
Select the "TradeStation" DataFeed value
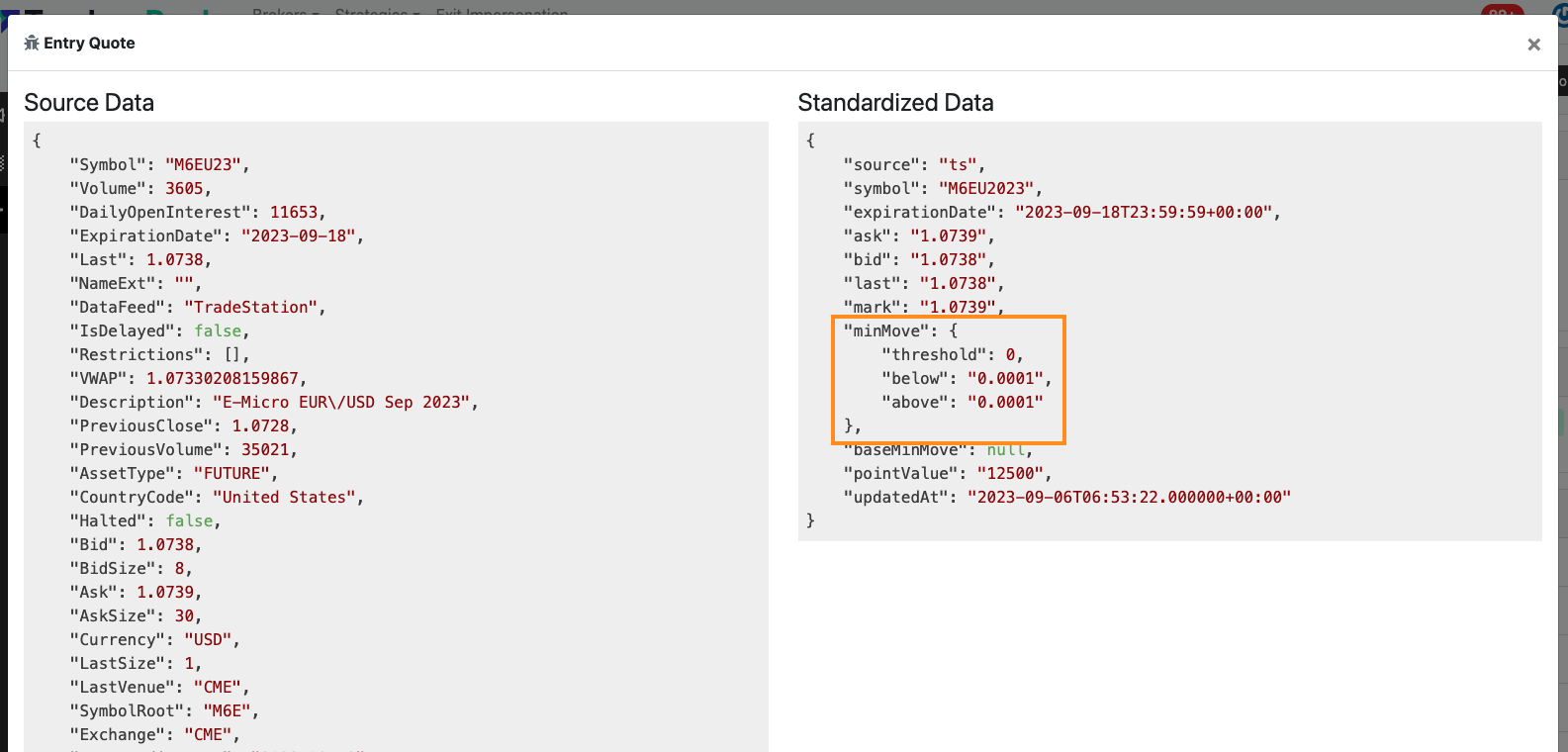250,308
